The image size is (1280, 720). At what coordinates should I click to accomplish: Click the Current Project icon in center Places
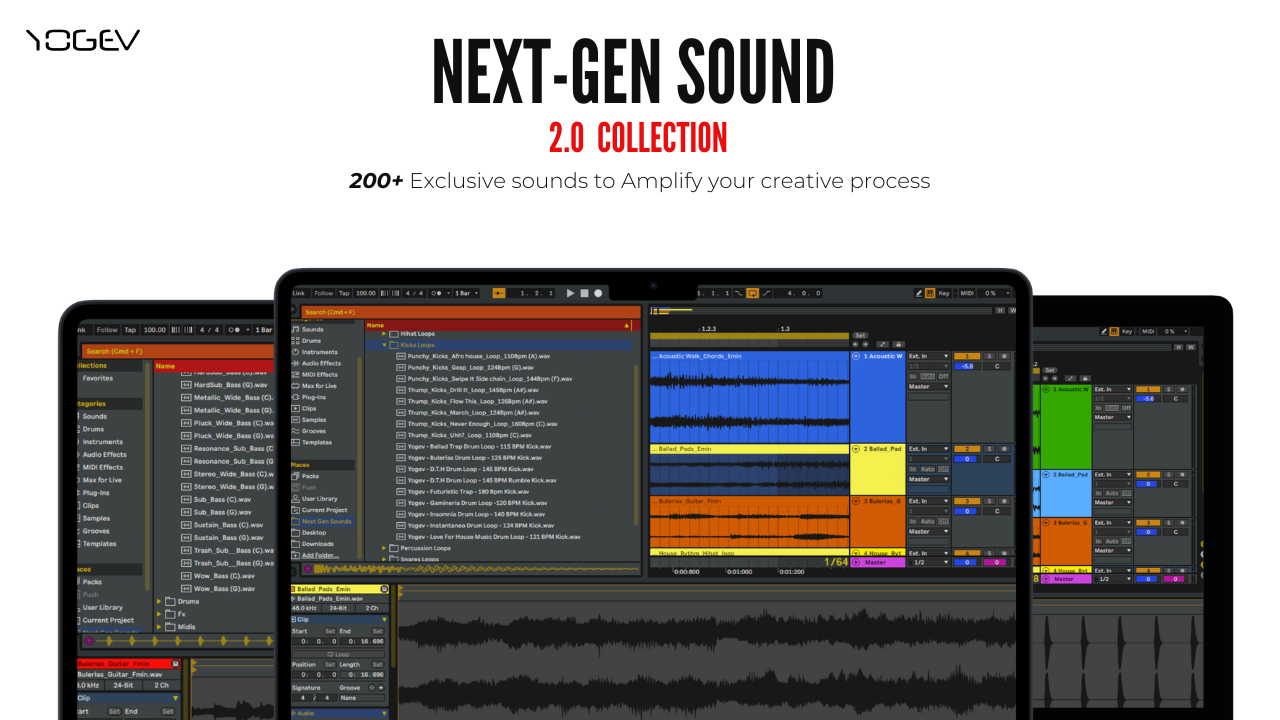tap(295, 510)
